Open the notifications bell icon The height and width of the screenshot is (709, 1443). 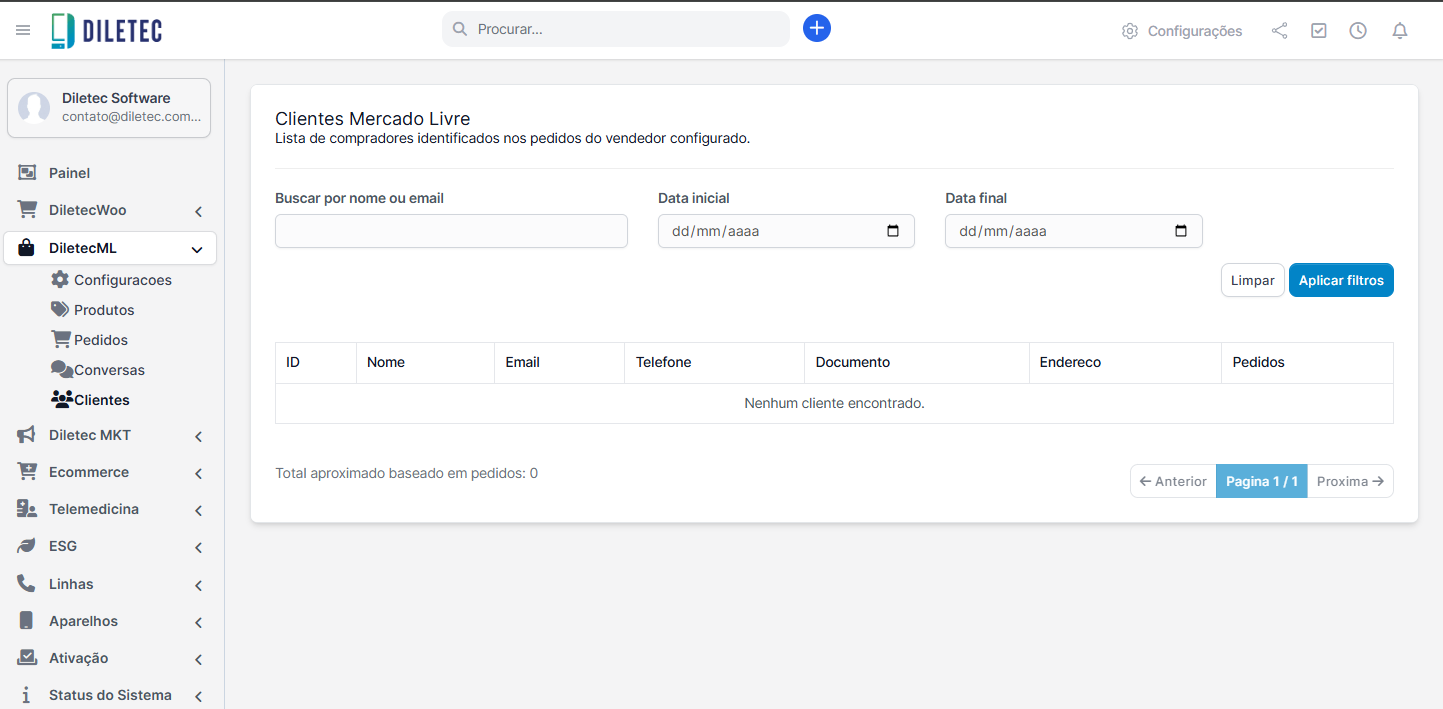(1399, 31)
